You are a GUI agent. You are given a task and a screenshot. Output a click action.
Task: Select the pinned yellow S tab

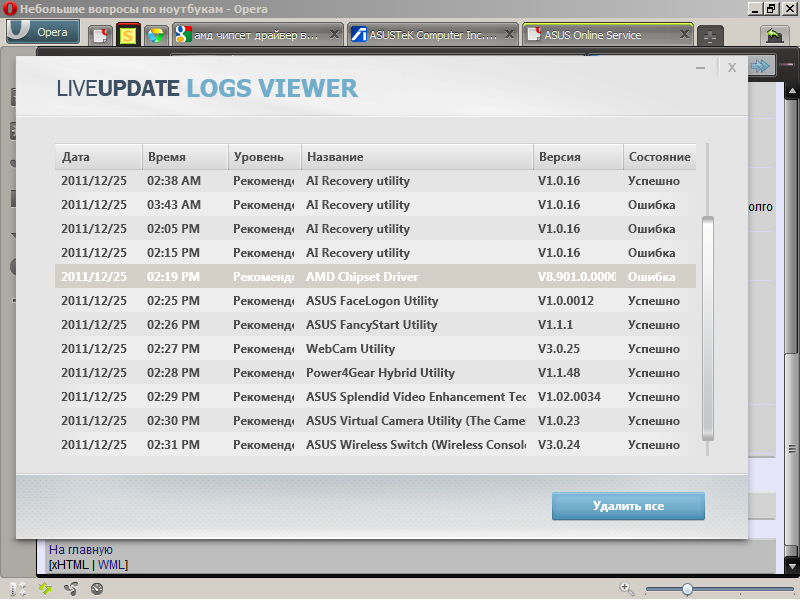point(128,35)
